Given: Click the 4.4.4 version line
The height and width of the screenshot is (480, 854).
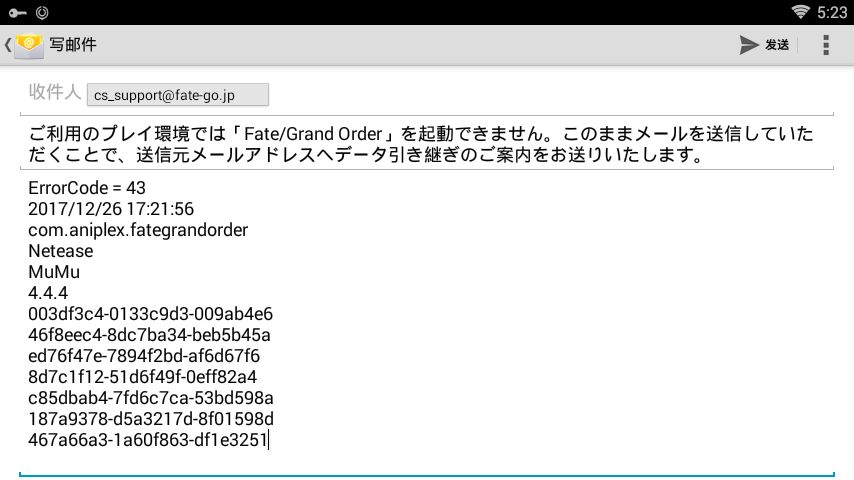Looking at the screenshot, I should click(x=48, y=293).
